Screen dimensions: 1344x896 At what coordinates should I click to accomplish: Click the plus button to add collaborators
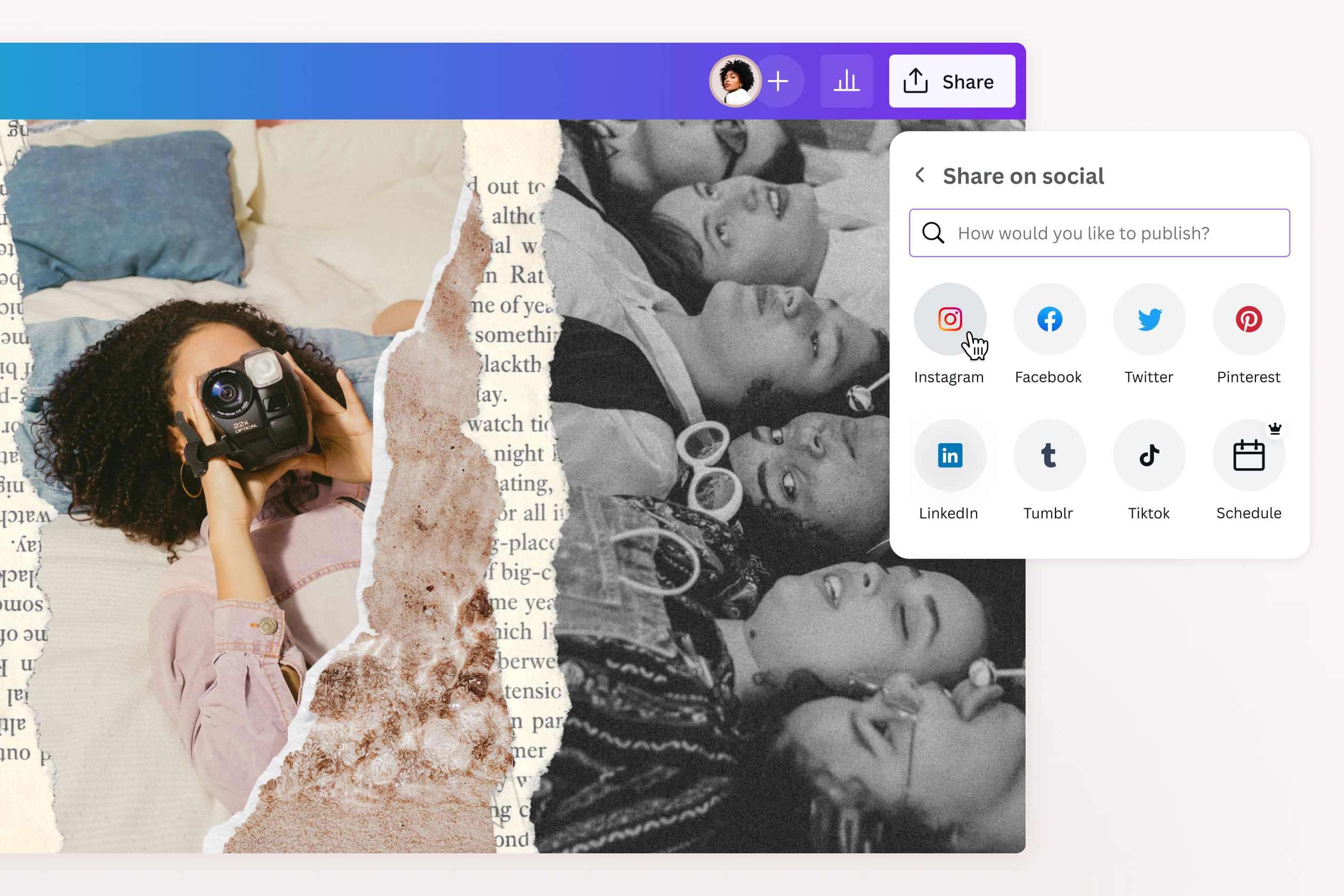click(x=779, y=81)
